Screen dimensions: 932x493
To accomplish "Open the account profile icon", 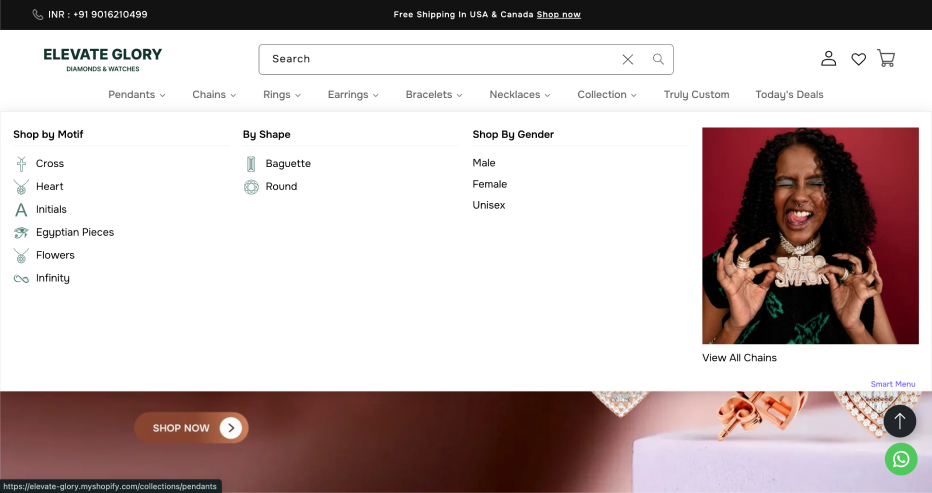I will point(829,58).
